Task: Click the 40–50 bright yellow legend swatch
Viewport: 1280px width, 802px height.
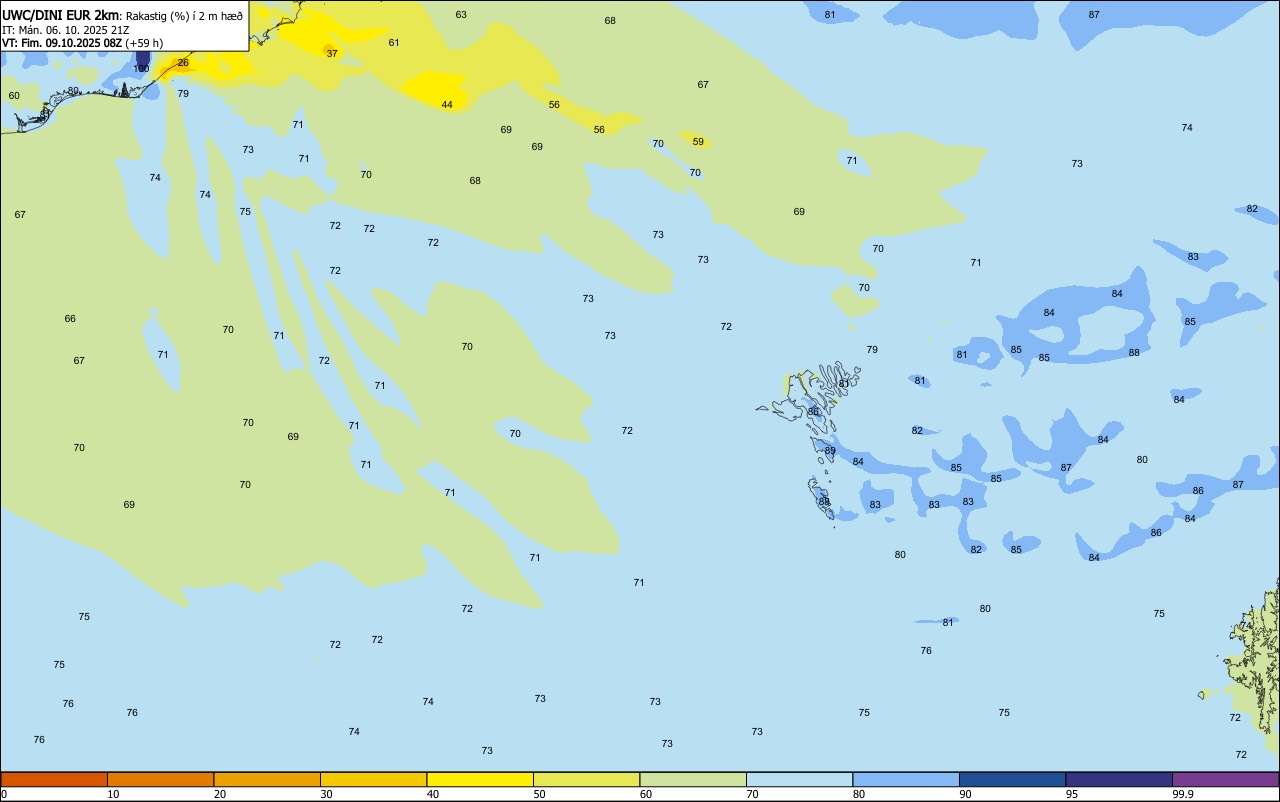Action: pyautogui.click(x=480, y=779)
